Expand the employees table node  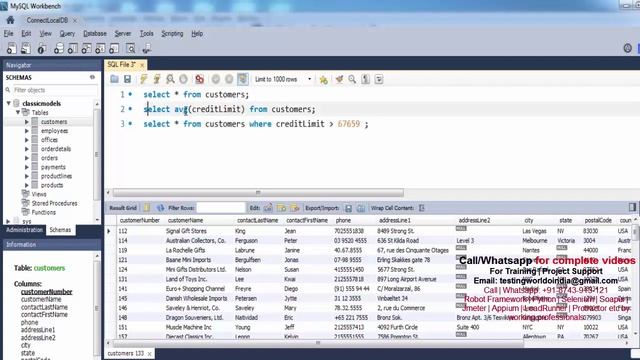[x=27, y=131]
